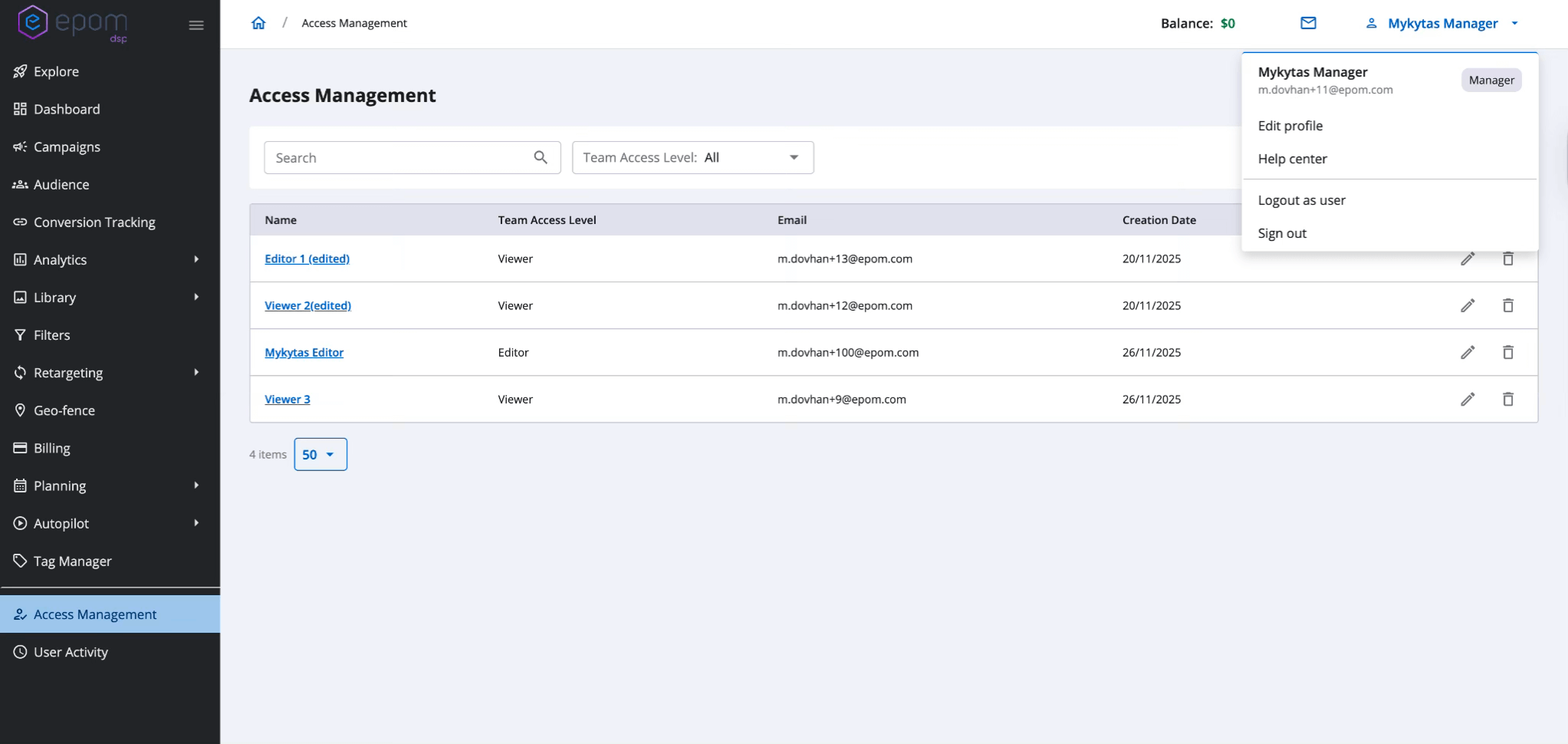This screenshot has width=1568, height=744.
Task: Open the messages envelope icon
Action: pyautogui.click(x=1307, y=23)
